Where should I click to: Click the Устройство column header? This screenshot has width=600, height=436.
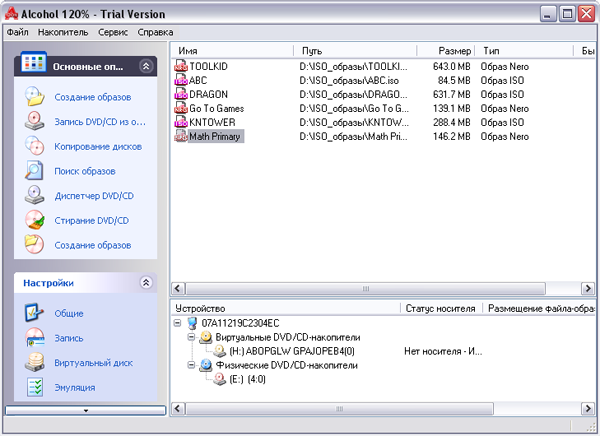point(285,308)
